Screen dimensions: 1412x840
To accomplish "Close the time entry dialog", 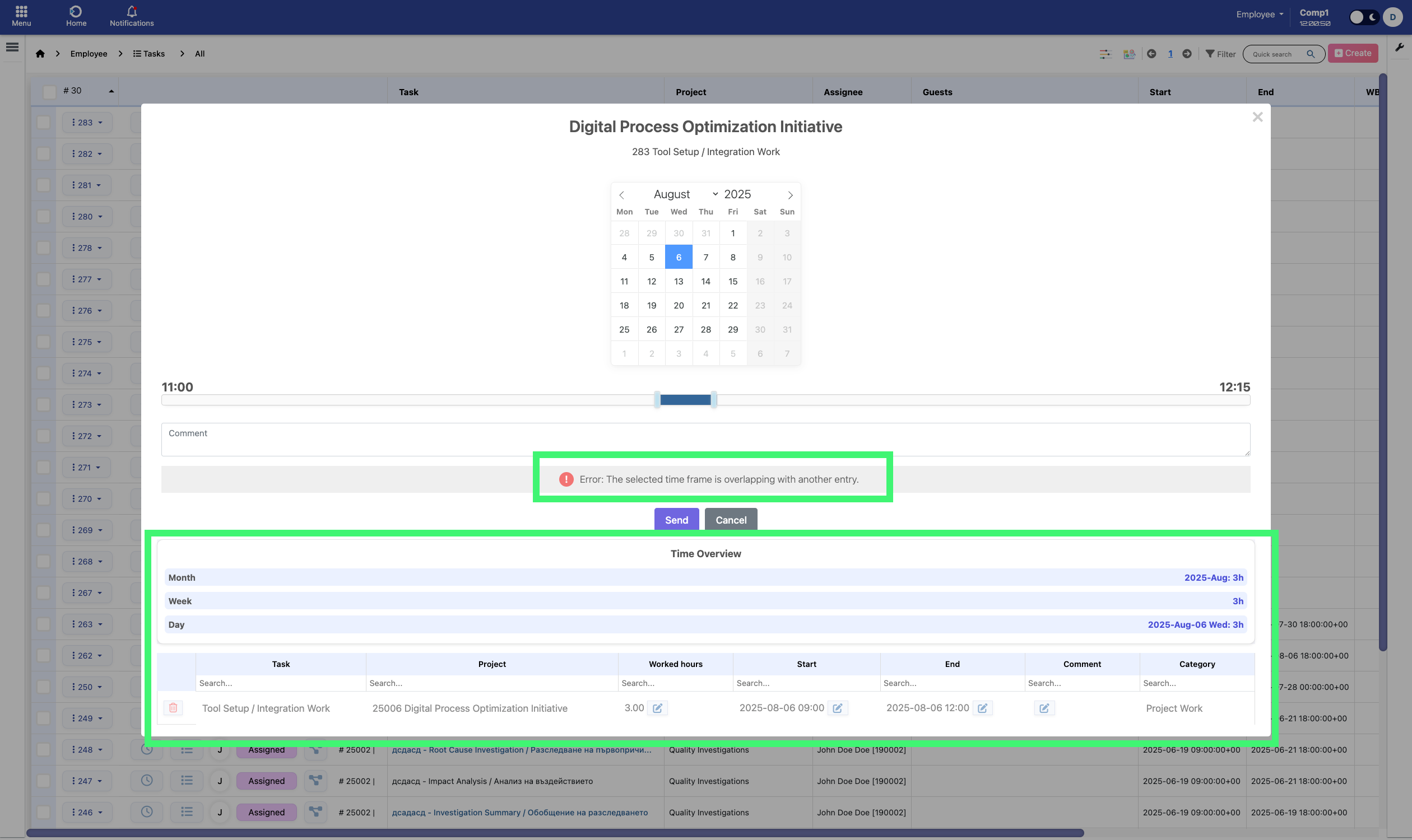I will click(1257, 117).
